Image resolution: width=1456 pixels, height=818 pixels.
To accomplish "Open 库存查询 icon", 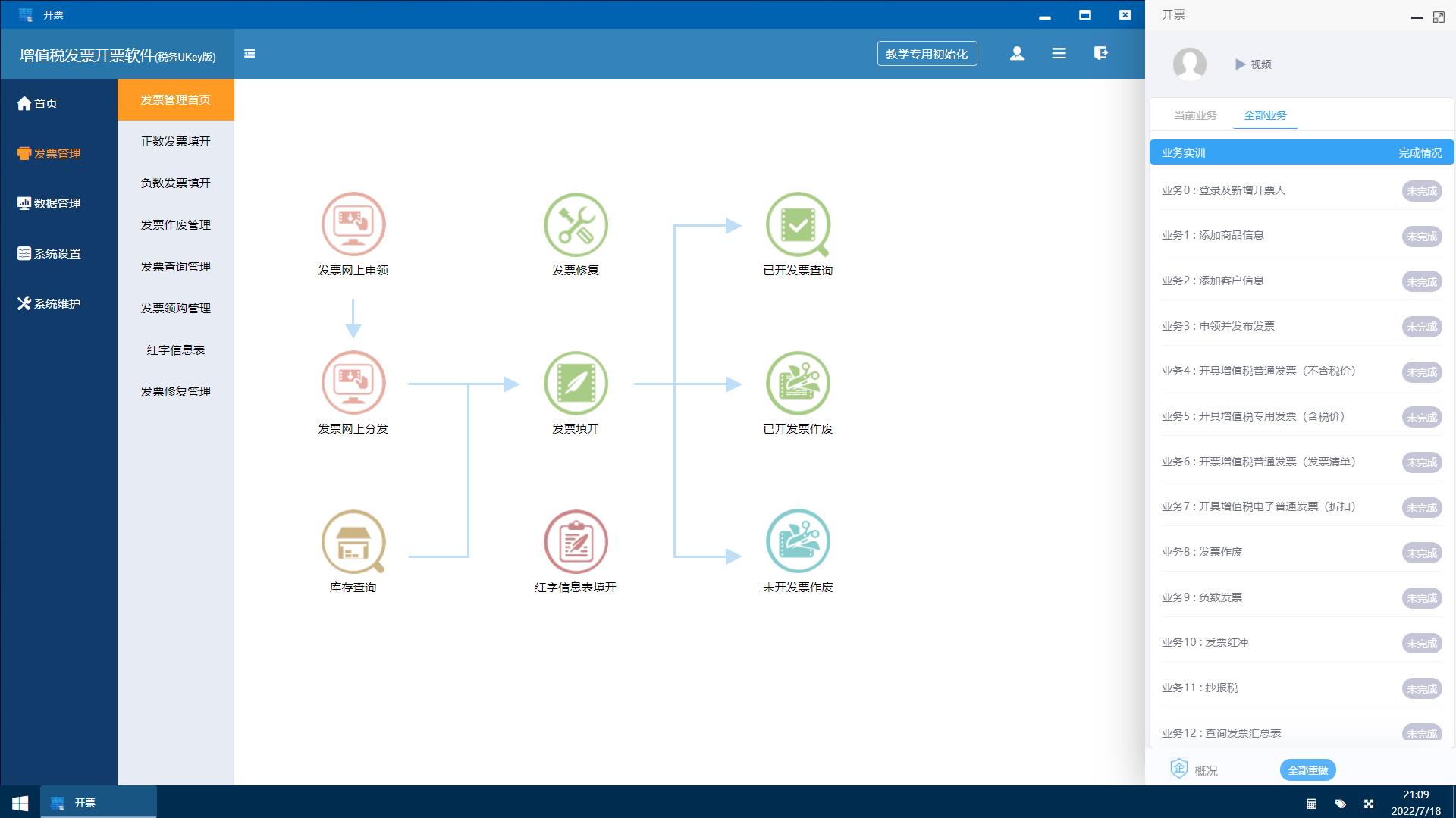I will point(353,541).
